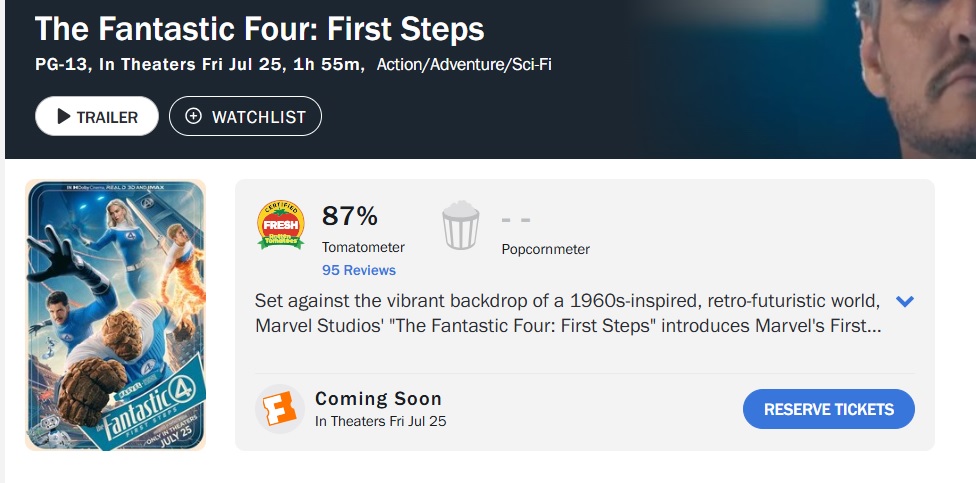
Task: Click "In Theaters Fri Jul 25" under Coming Soon
Action: (380, 421)
